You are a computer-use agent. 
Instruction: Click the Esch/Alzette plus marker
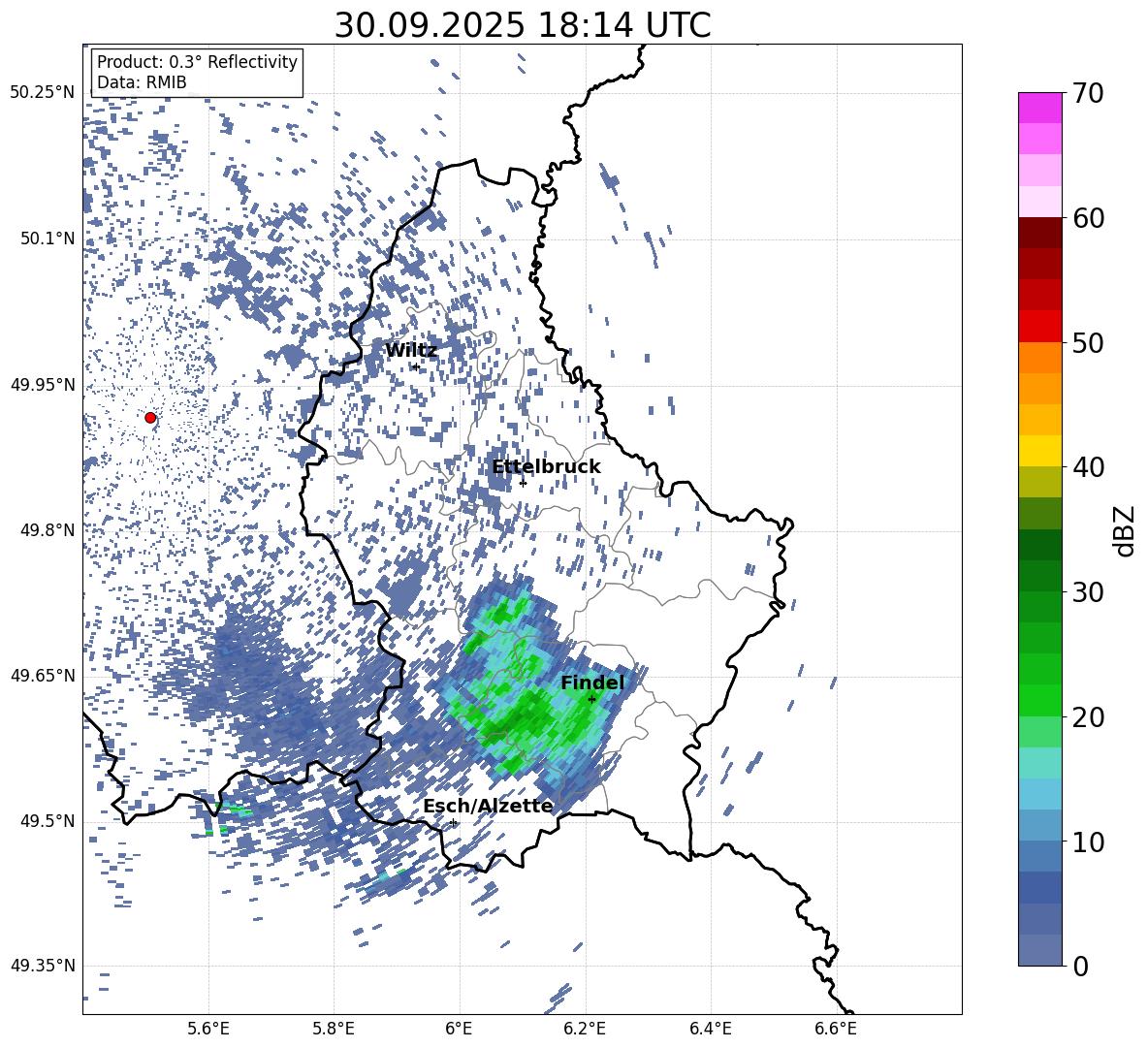pos(453,822)
